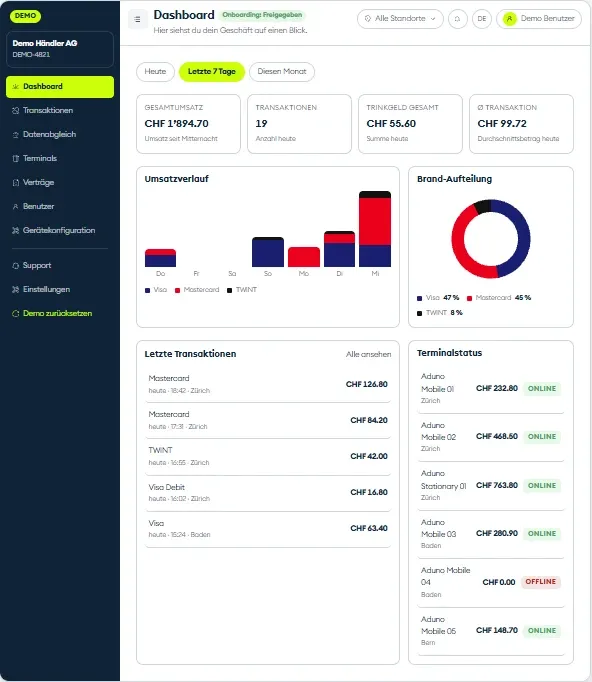The width and height of the screenshot is (592, 682).
Task: Click the Dashboard sidebar icon
Action: point(16,87)
